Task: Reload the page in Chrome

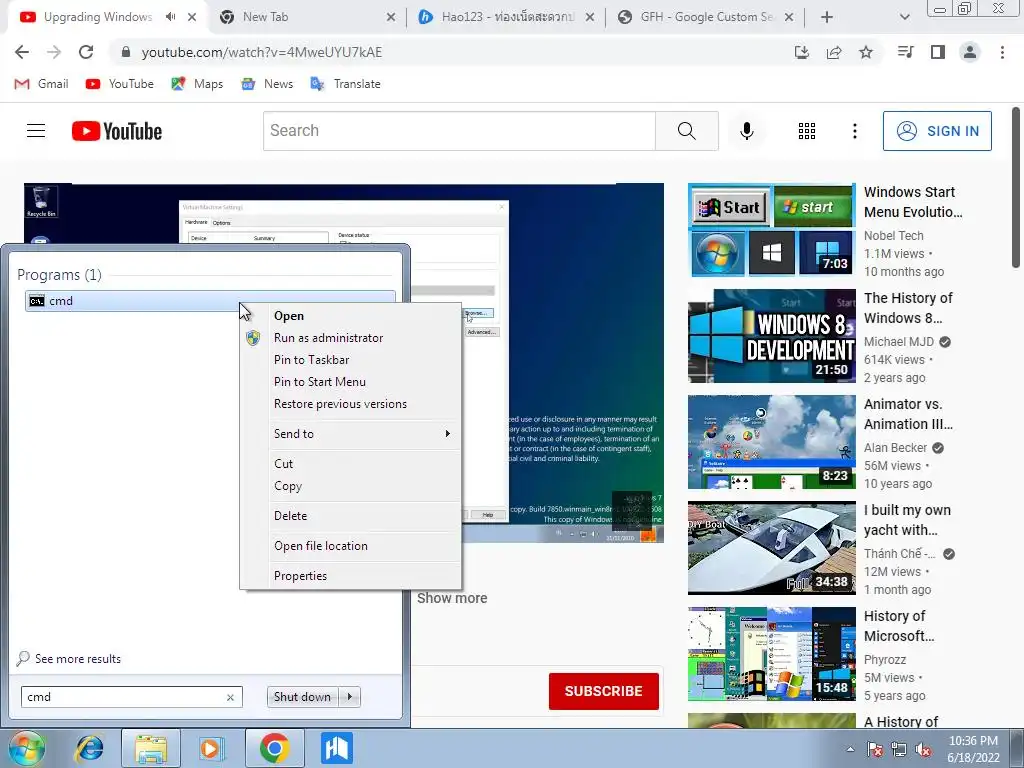Action: click(x=86, y=52)
